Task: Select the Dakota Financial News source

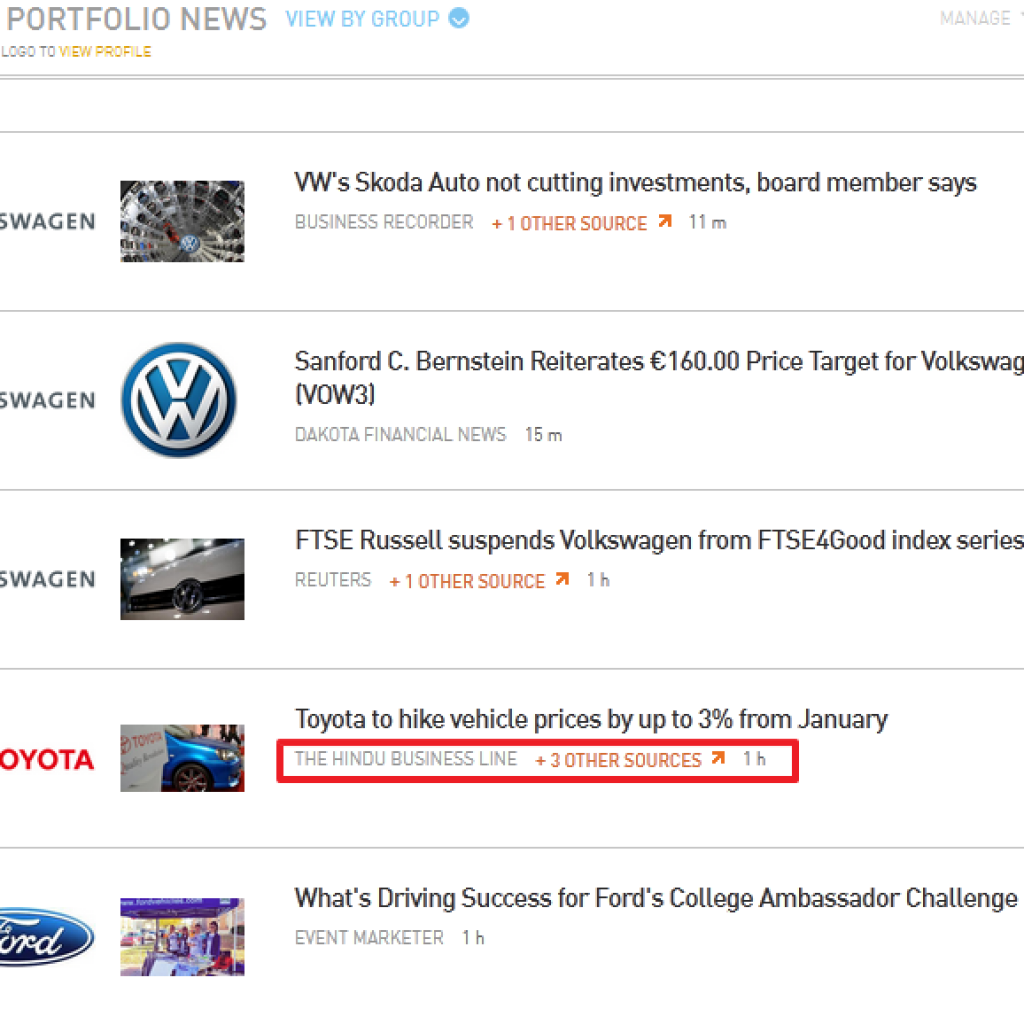Action: pos(400,435)
